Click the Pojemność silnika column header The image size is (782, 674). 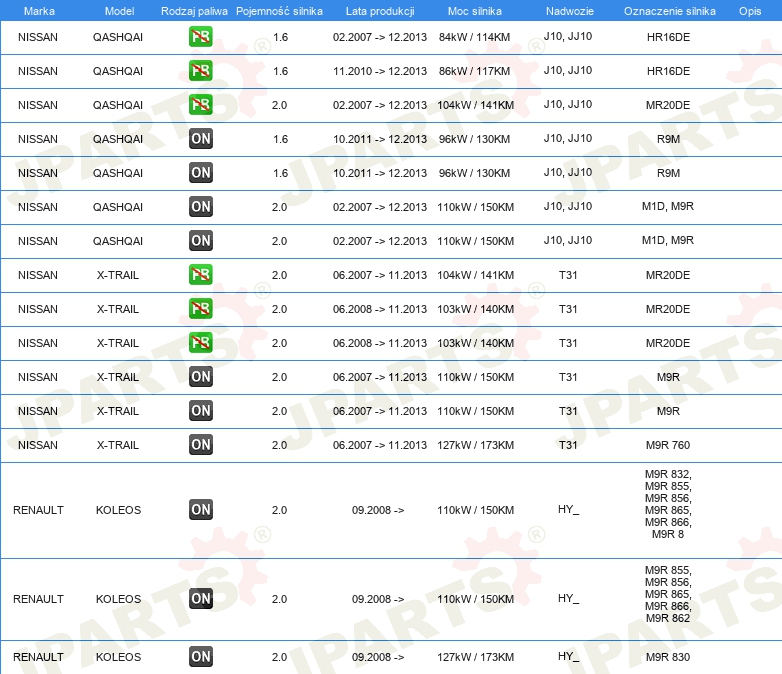point(279,11)
